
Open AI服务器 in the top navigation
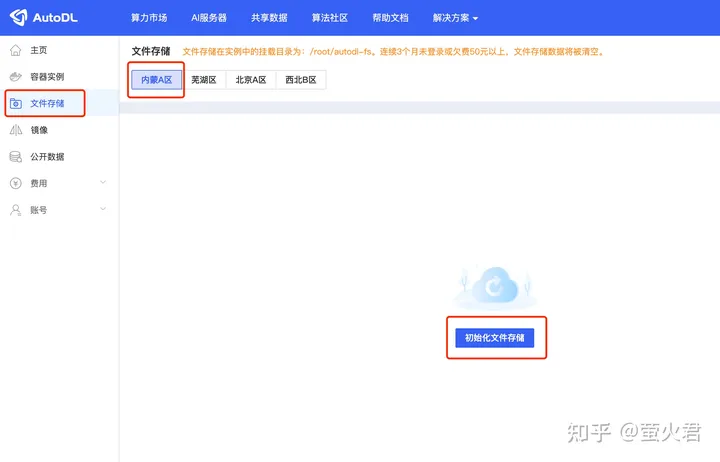tap(209, 18)
